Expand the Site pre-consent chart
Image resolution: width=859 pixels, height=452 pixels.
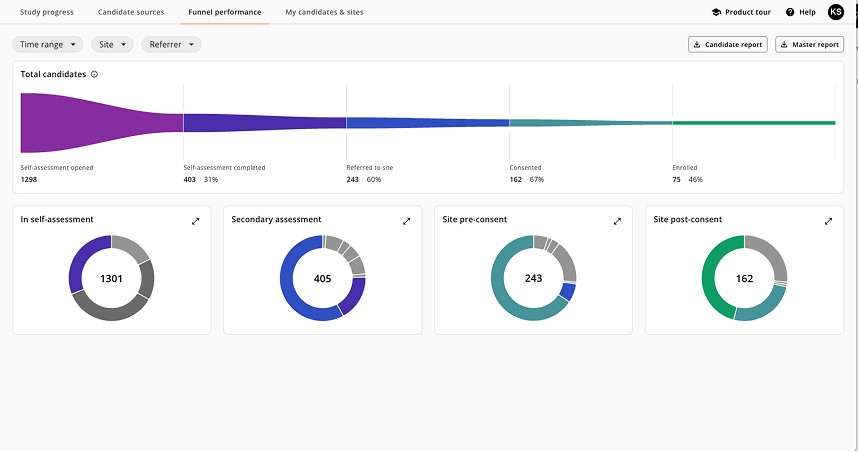[x=618, y=221]
